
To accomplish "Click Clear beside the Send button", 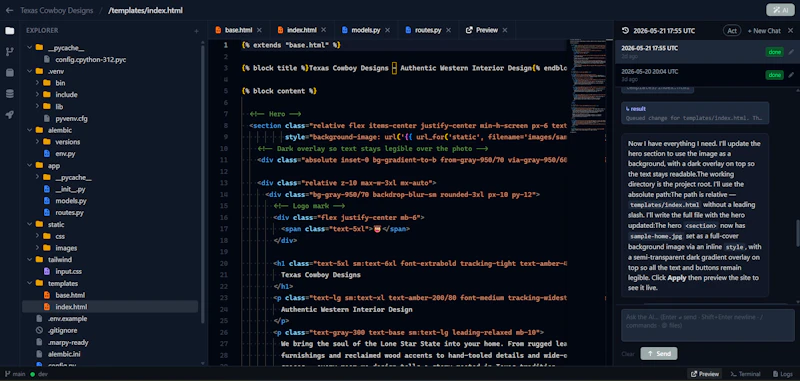I will coord(628,353).
